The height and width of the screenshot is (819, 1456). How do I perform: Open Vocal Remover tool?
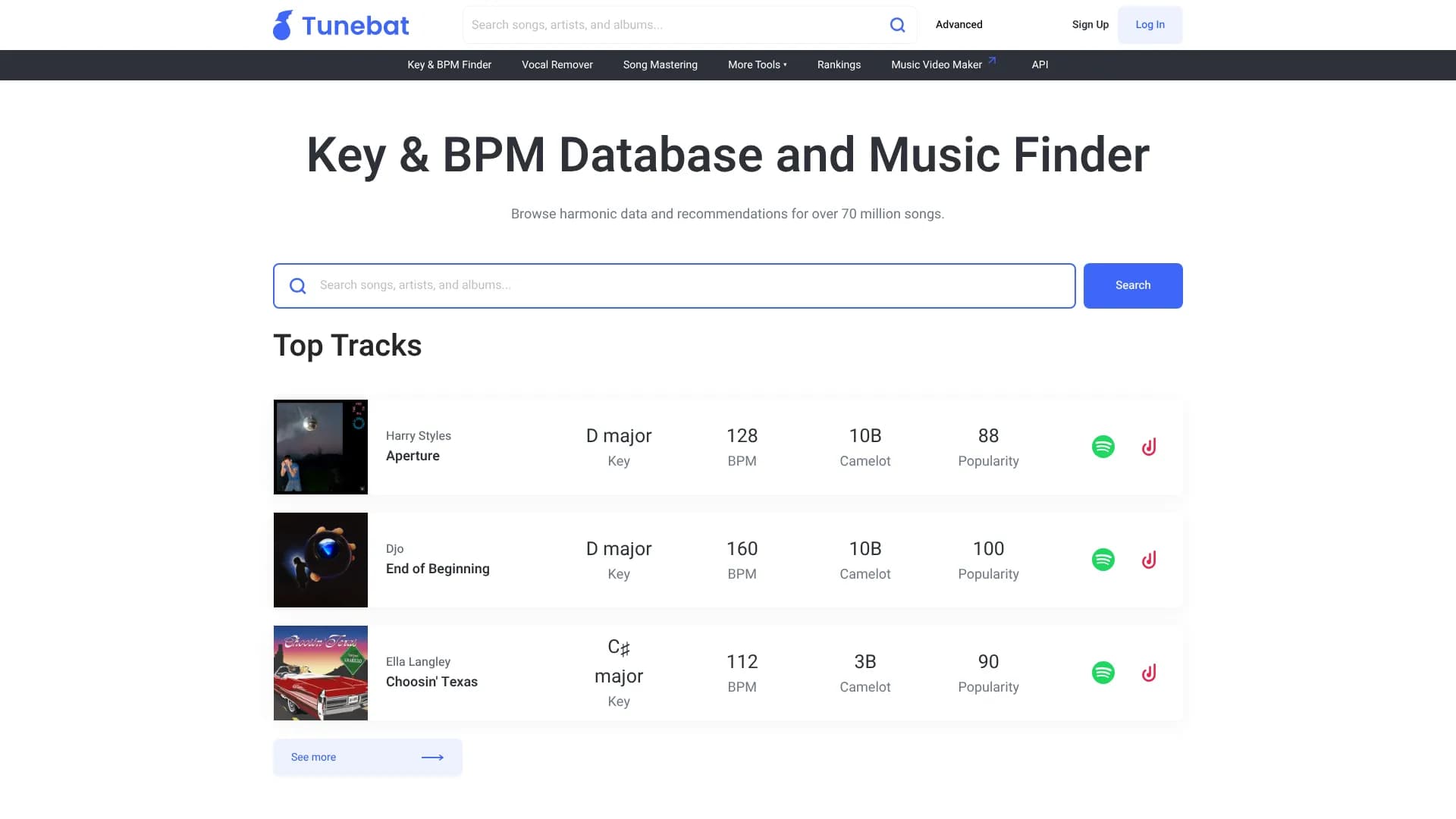point(557,65)
